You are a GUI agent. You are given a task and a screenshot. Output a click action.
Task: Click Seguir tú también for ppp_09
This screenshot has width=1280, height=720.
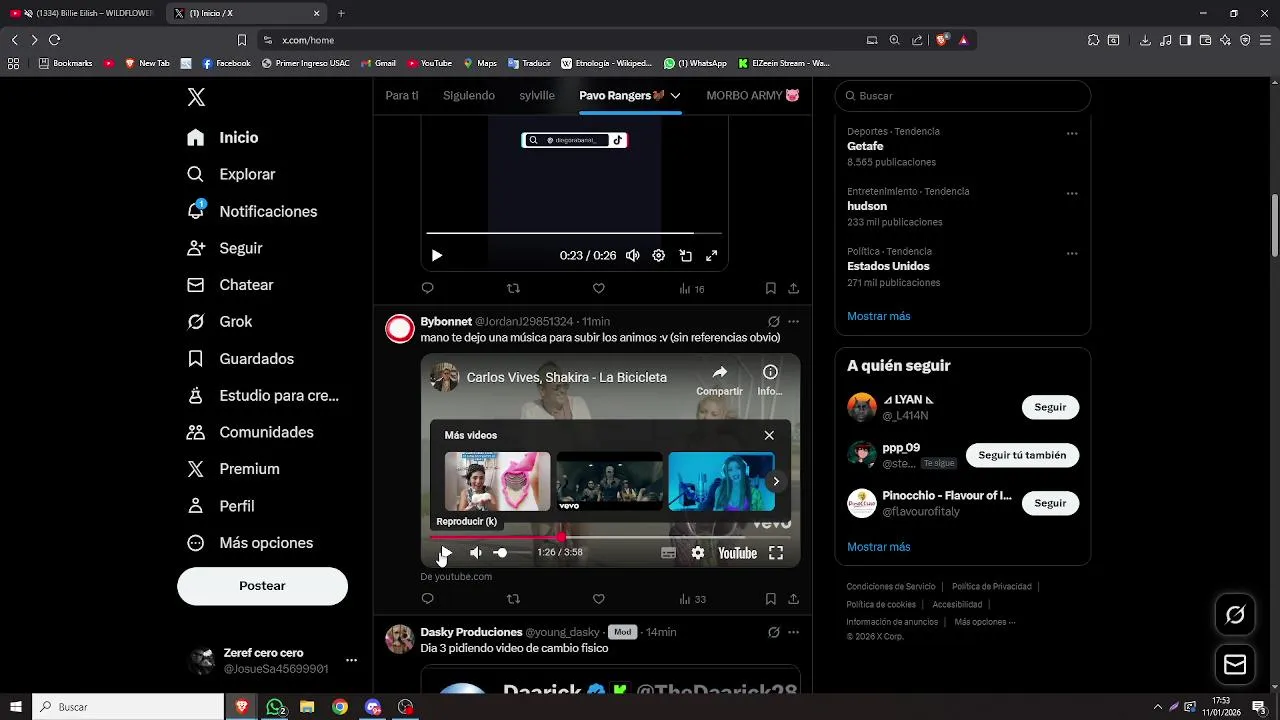point(1022,455)
